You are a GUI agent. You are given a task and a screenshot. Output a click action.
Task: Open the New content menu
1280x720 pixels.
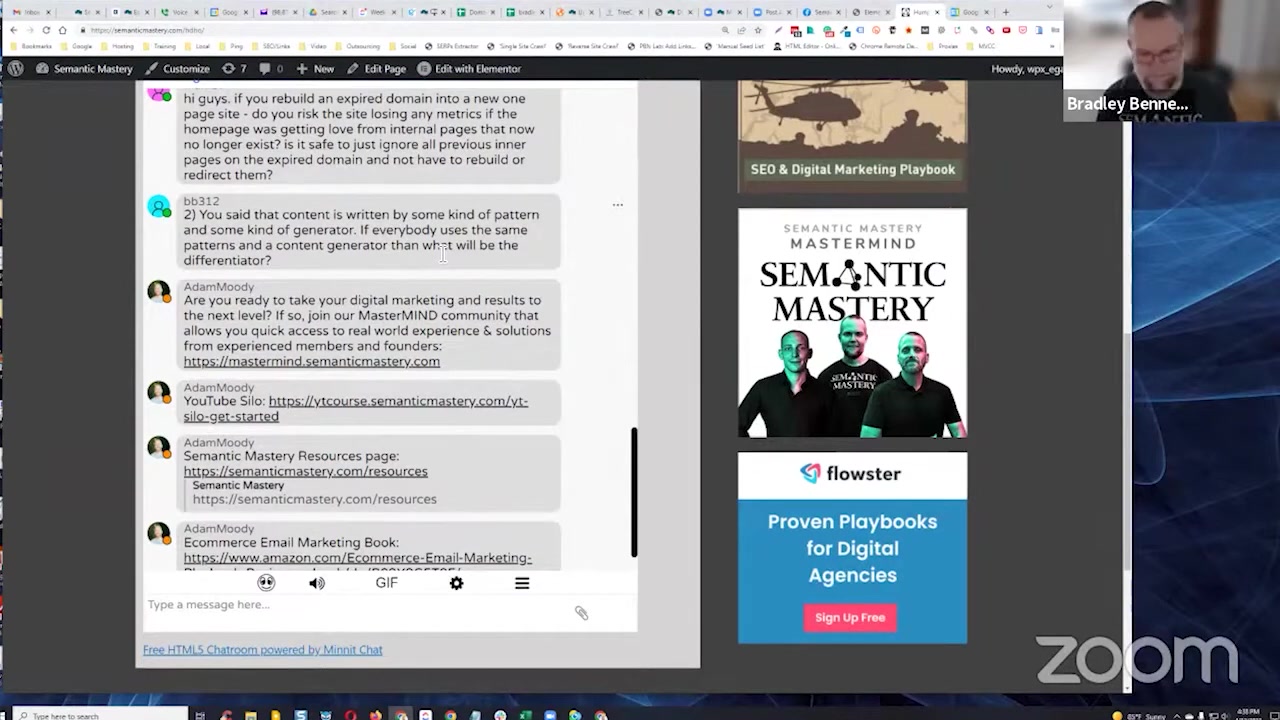[315, 69]
